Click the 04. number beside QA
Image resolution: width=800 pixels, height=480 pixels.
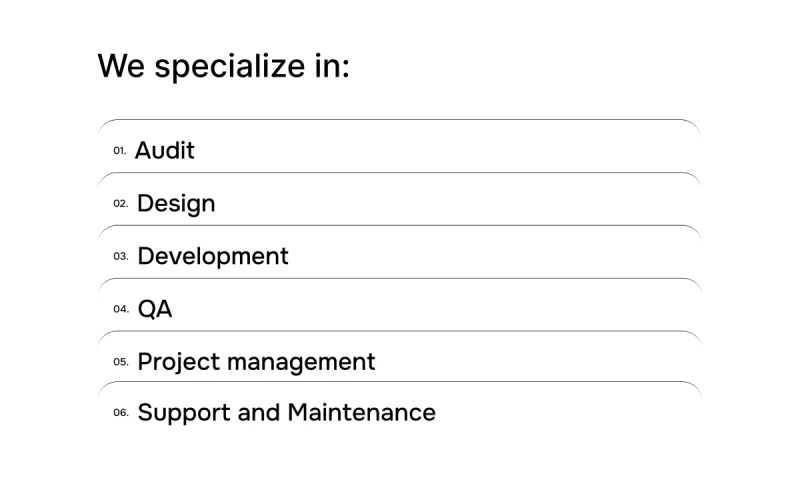[x=120, y=310]
